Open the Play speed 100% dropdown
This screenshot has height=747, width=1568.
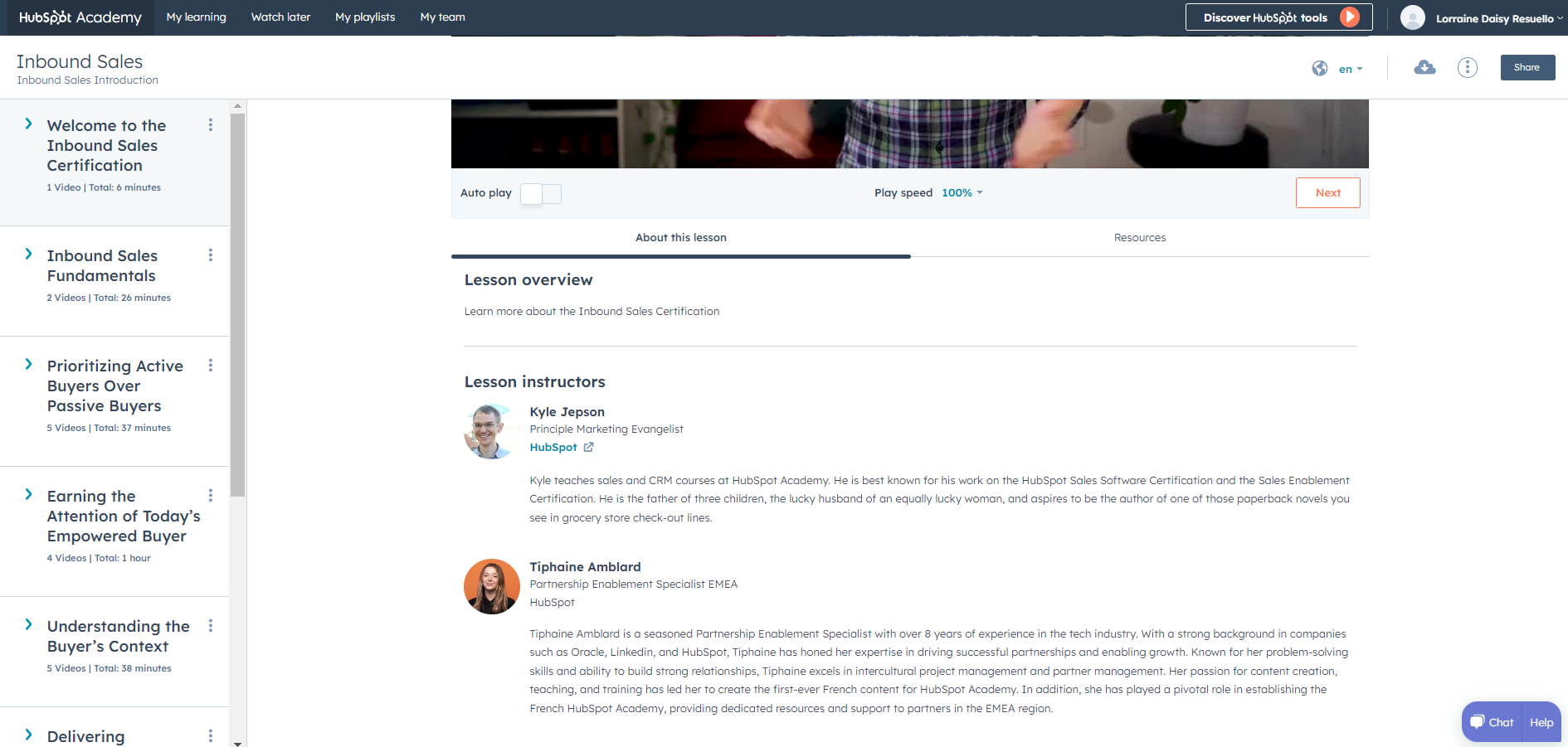coord(962,193)
